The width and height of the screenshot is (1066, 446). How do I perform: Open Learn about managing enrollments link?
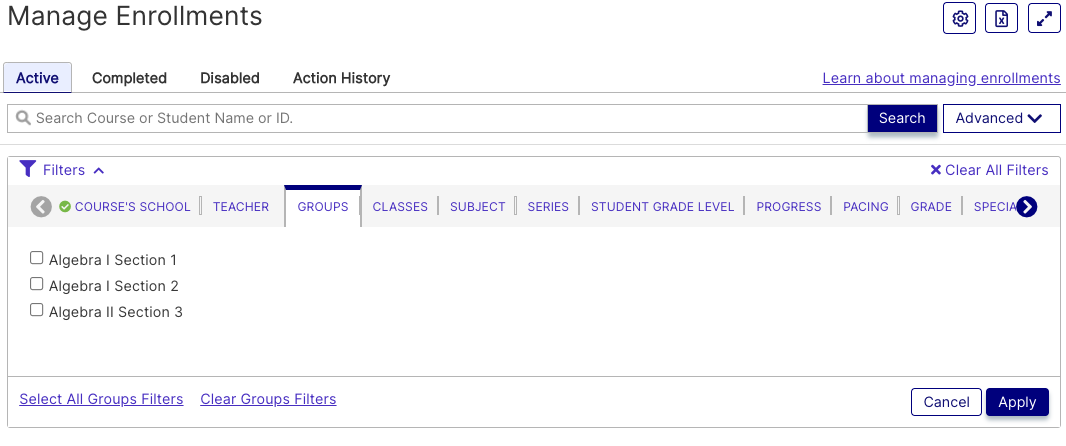[941, 78]
